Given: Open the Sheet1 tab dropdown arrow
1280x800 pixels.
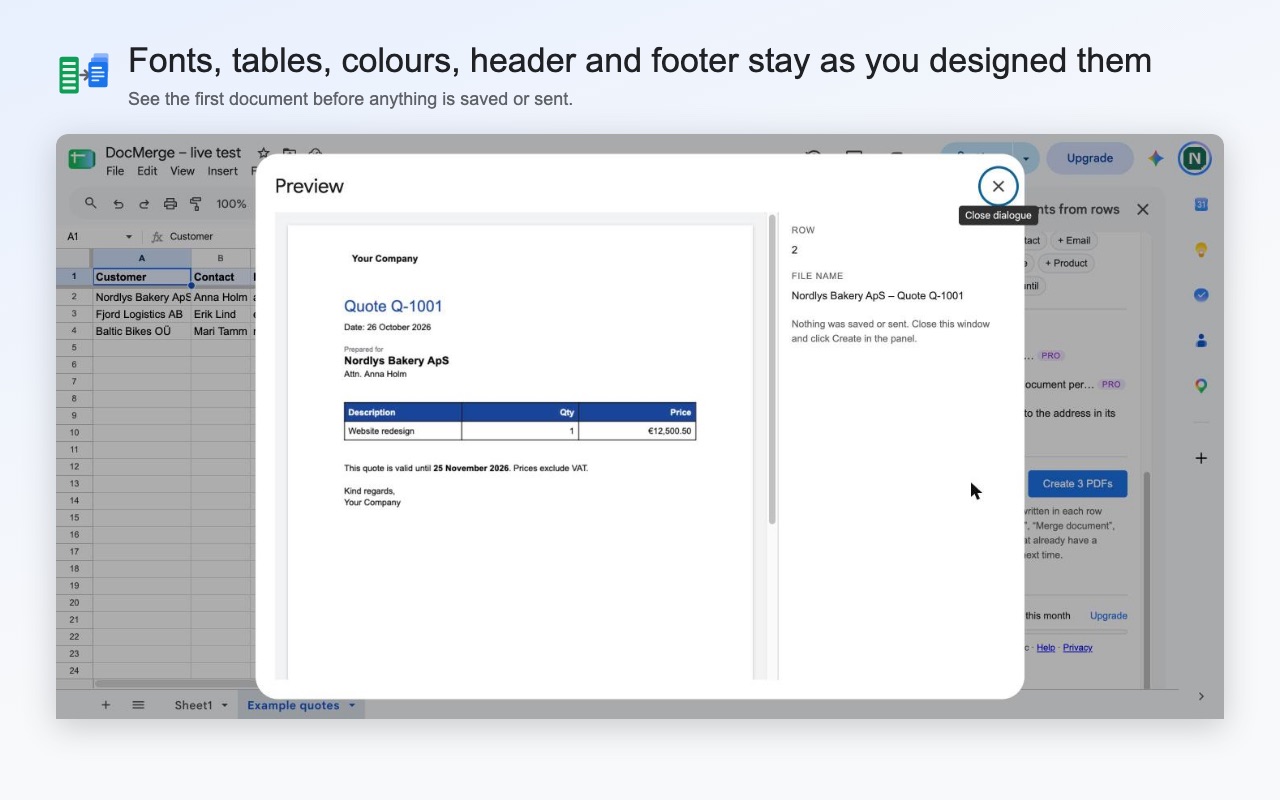Looking at the screenshot, I should [x=224, y=705].
